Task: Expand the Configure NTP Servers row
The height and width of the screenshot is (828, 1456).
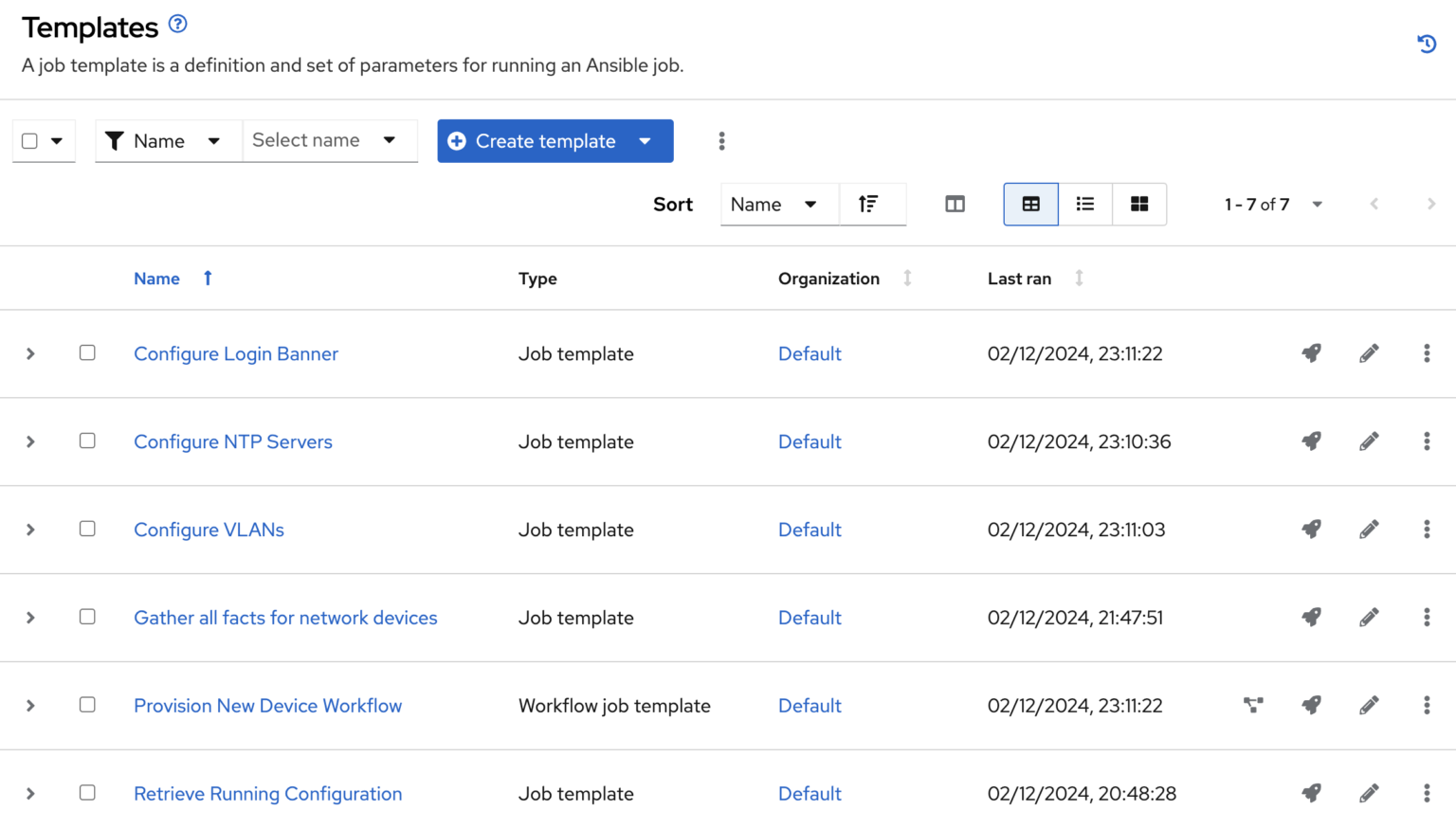Action: [x=30, y=441]
